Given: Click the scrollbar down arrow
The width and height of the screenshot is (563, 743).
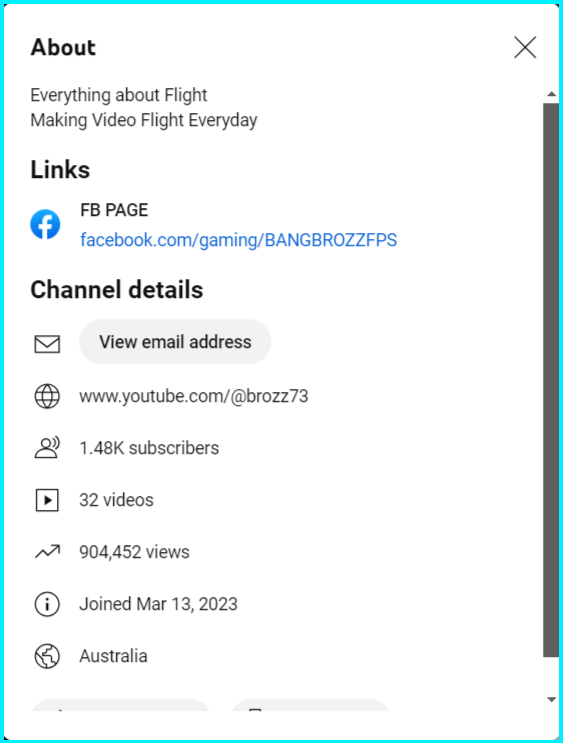Looking at the screenshot, I should click(x=551, y=699).
